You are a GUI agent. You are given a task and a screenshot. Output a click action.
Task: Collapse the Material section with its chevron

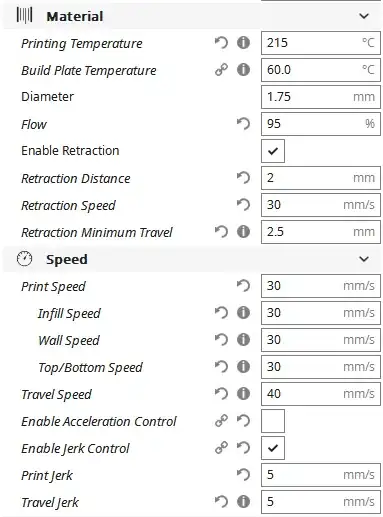pos(364,16)
